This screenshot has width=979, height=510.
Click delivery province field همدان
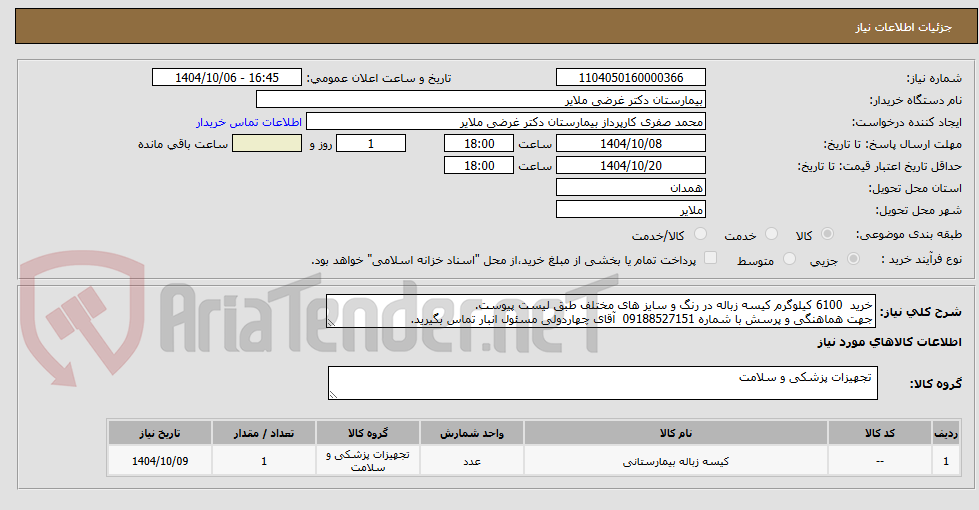pos(631,187)
